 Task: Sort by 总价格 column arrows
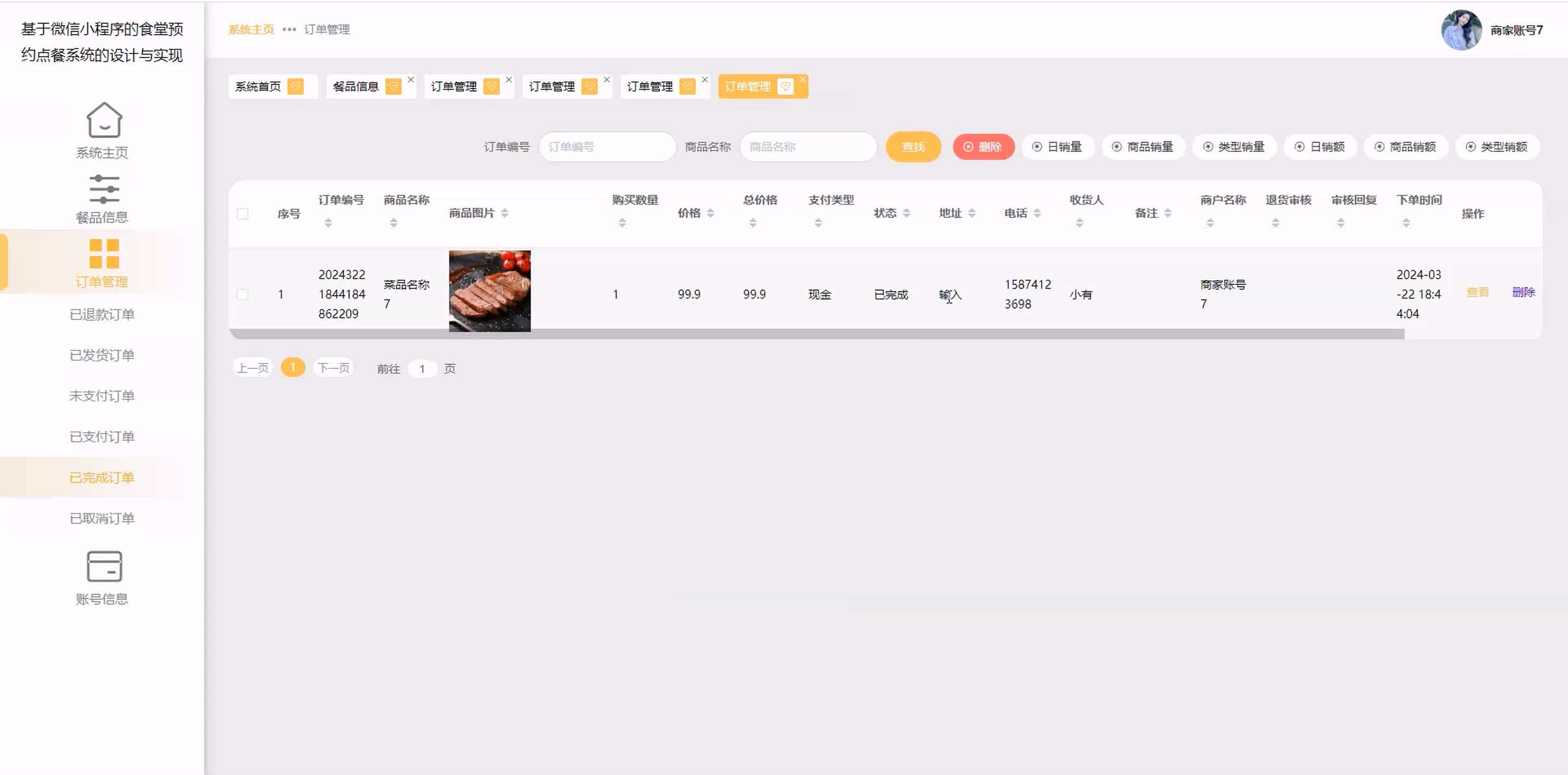(753, 222)
